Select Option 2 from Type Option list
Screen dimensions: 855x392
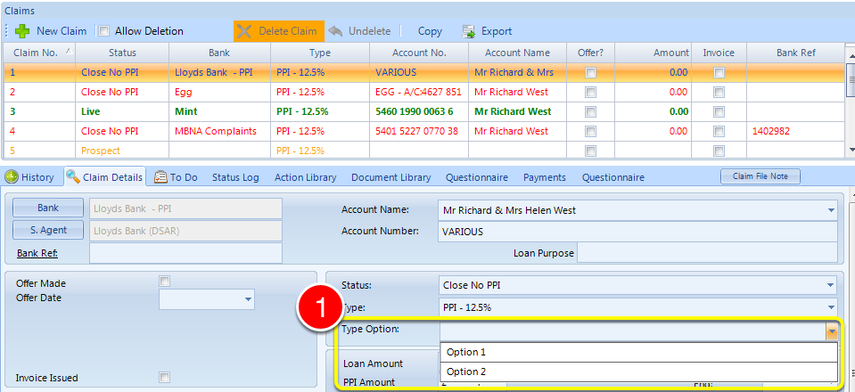[x=639, y=372]
